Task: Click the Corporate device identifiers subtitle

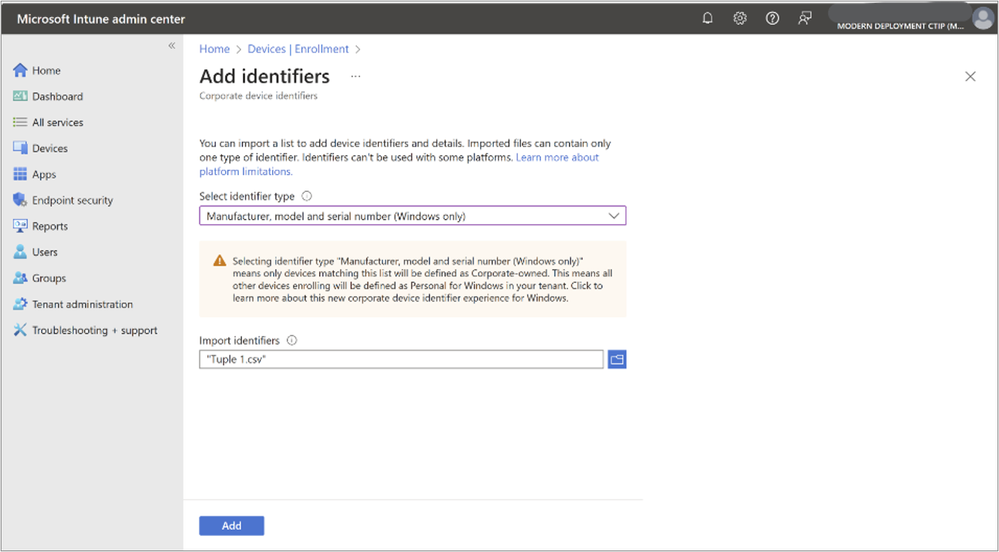Action: tap(258, 96)
